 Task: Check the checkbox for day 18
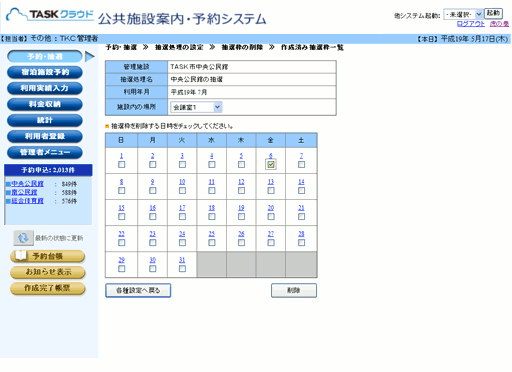pos(212,216)
